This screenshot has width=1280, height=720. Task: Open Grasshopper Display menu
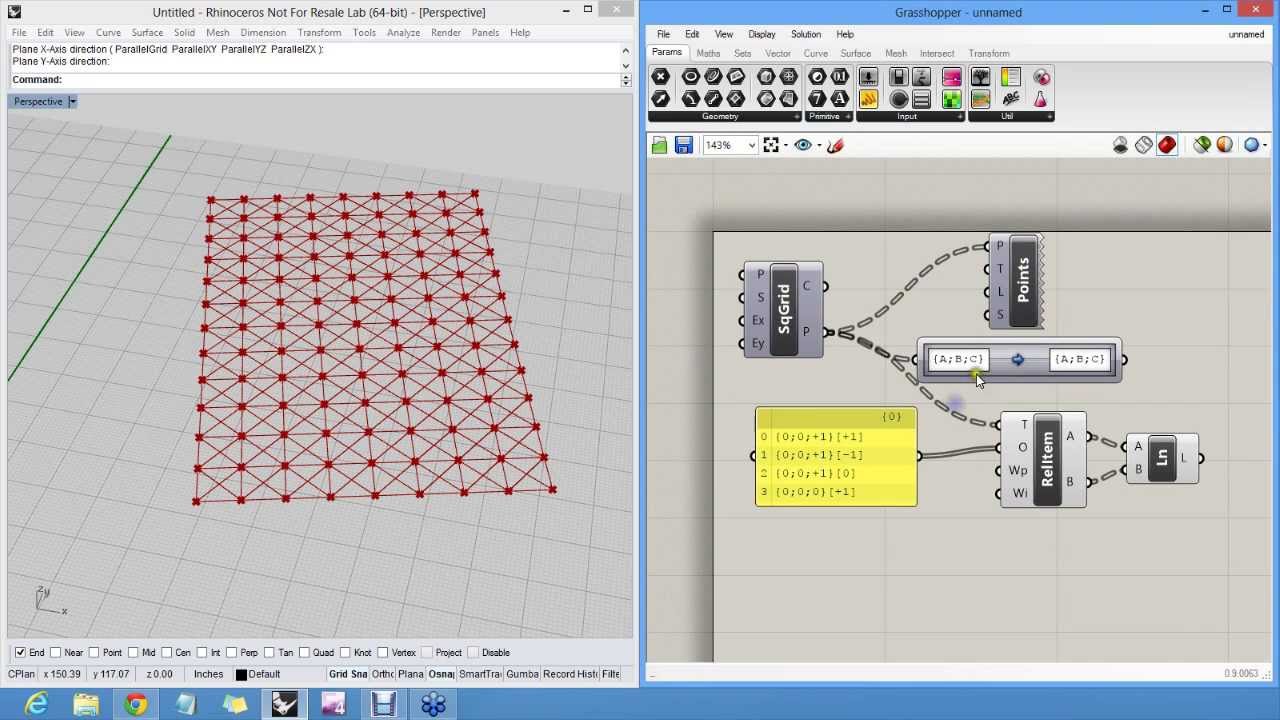pos(762,34)
